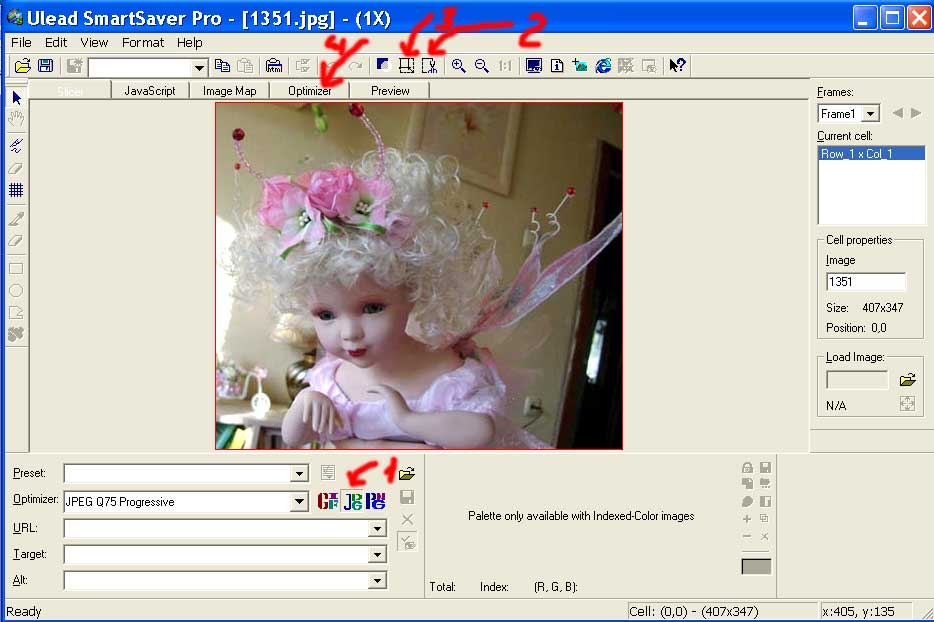Image resolution: width=934 pixels, height=622 pixels.
Task: Export HTML with the toolbar html icon
Action: pyautogui.click(x=273, y=66)
